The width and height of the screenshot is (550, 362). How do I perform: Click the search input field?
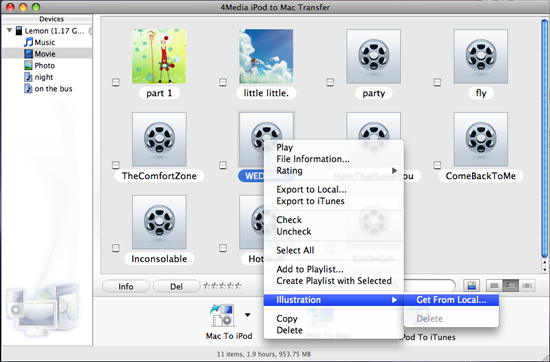430,286
